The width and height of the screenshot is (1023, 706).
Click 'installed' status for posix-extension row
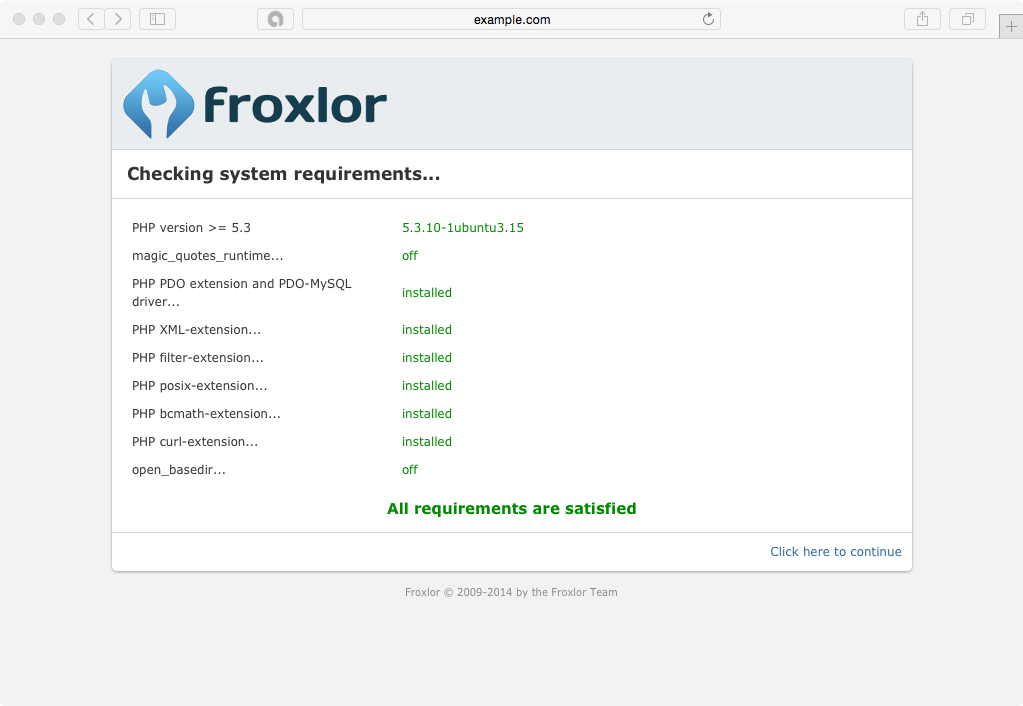pyautogui.click(x=427, y=386)
